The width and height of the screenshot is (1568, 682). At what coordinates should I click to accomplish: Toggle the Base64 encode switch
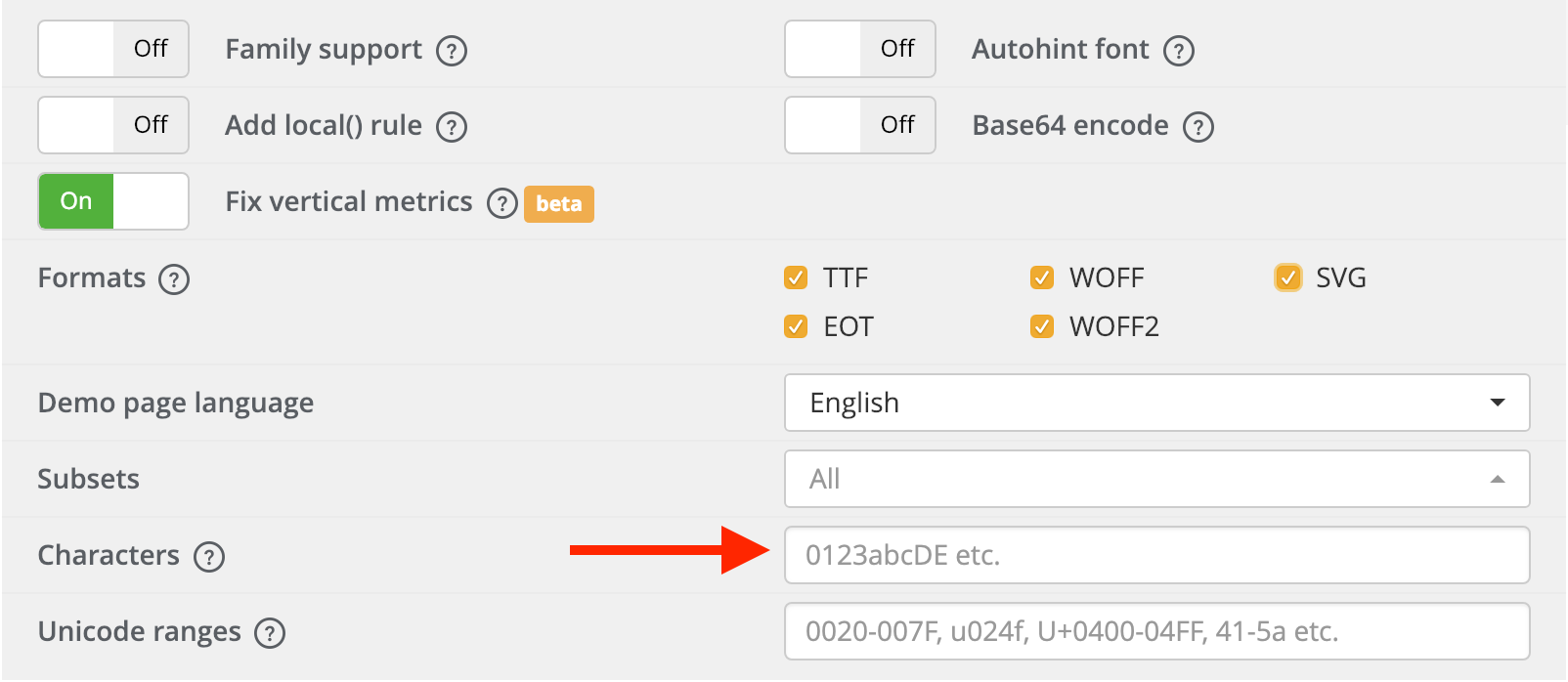[860, 125]
